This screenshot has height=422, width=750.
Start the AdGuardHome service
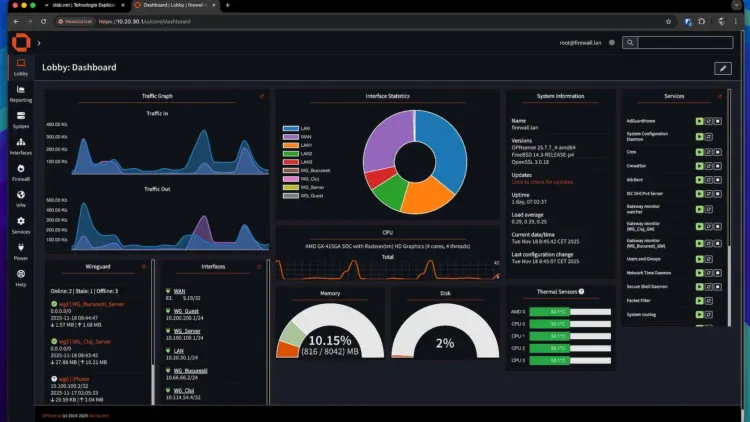click(699, 121)
